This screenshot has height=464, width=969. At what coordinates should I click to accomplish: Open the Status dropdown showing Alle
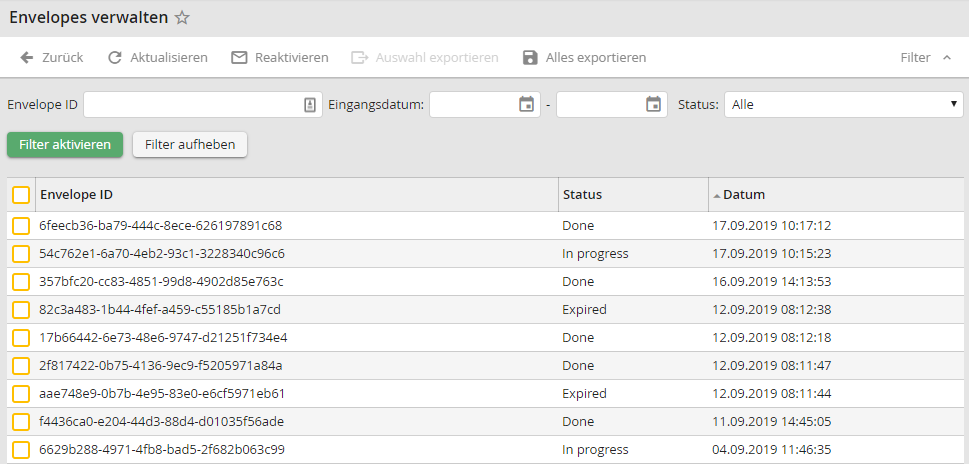click(x=843, y=104)
